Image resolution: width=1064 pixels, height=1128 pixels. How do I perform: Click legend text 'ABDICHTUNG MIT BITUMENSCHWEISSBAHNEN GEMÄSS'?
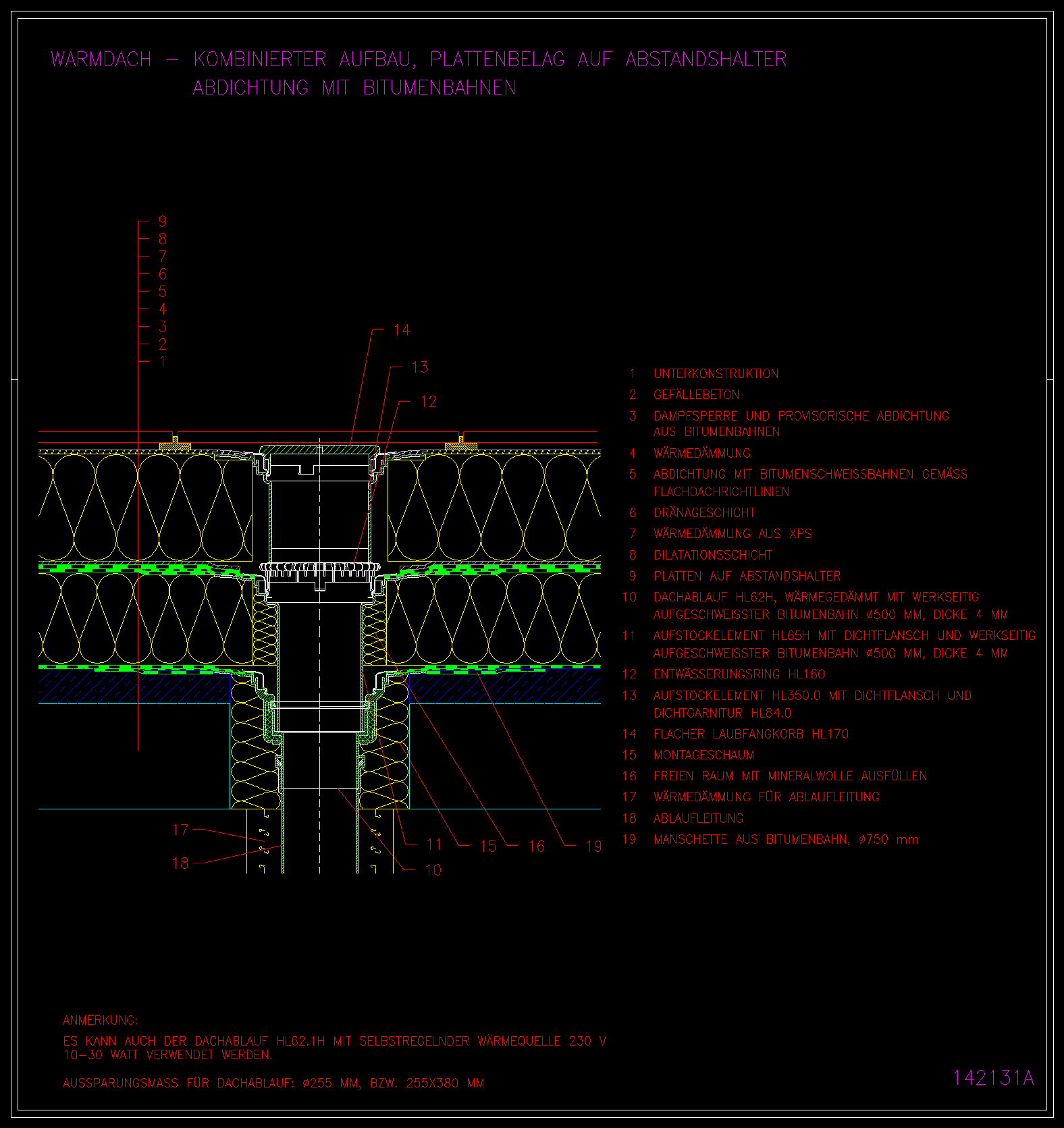(810, 475)
